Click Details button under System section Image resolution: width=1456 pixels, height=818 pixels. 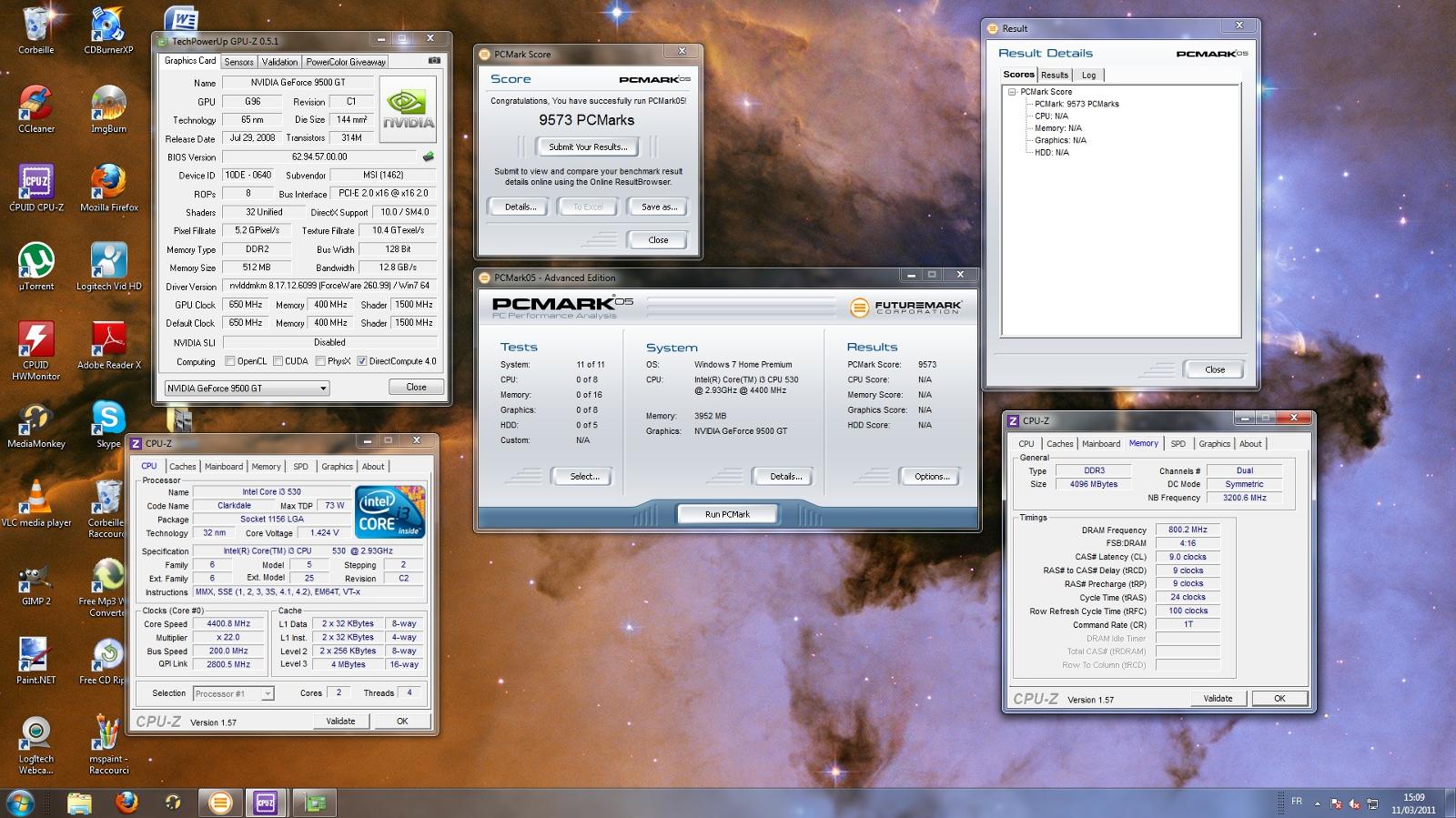(785, 476)
